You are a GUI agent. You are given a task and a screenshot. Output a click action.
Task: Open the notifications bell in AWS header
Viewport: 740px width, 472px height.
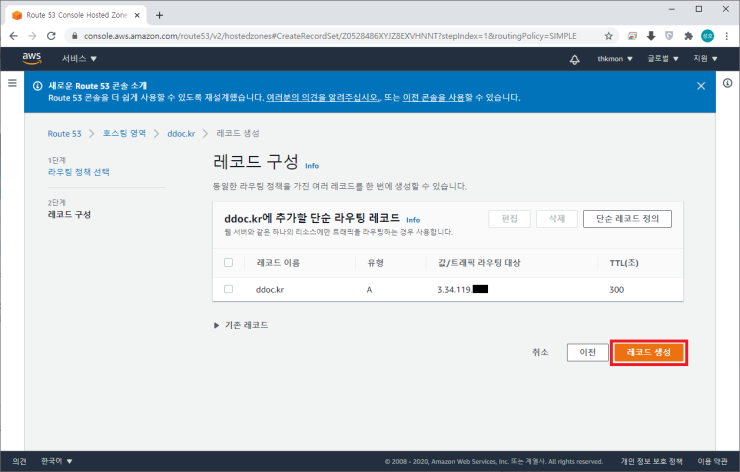(x=574, y=60)
